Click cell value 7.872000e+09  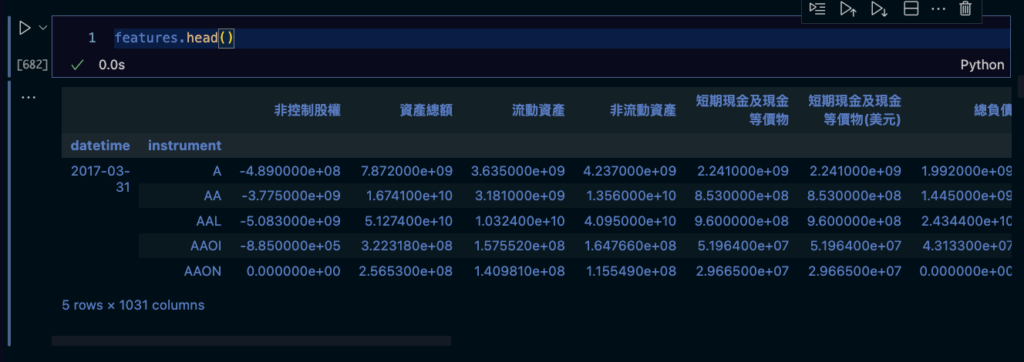[x=406, y=171]
